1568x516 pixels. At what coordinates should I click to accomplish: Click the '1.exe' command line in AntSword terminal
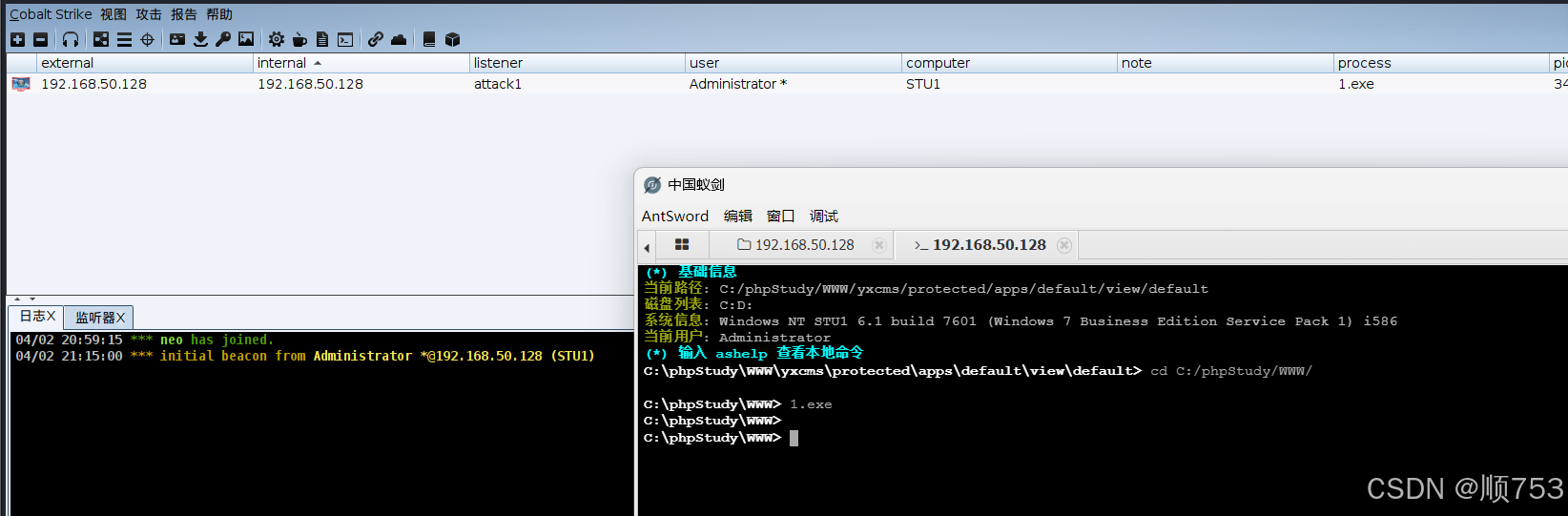pyautogui.click(x=737, y=404)
